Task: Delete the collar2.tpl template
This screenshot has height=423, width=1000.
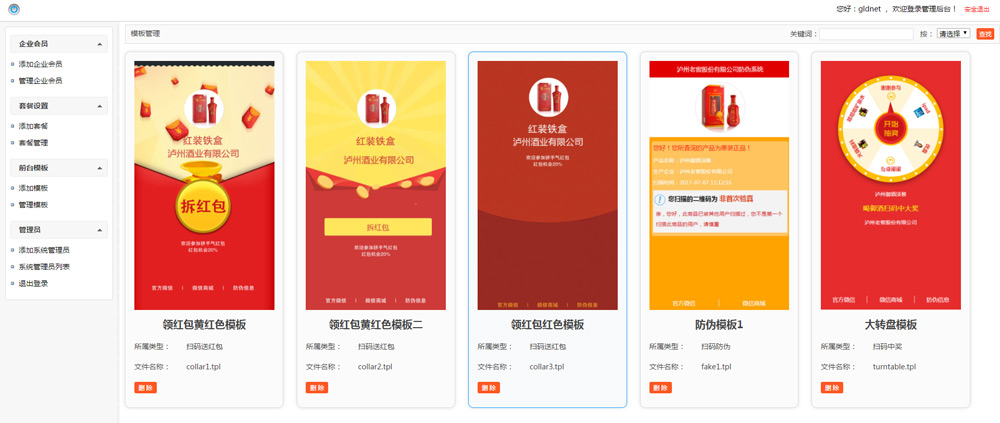Action: (x=317, y=387)
